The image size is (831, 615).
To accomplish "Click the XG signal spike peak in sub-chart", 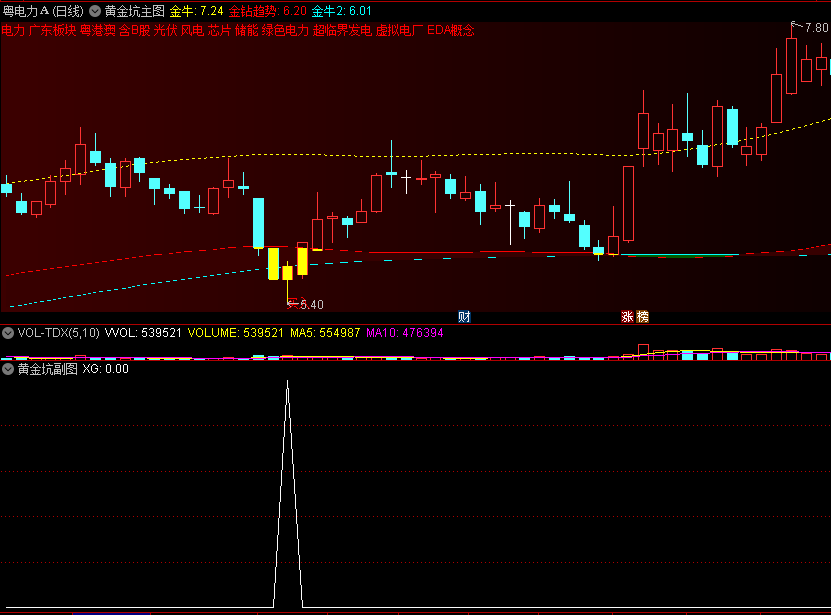I will [288, 382].
